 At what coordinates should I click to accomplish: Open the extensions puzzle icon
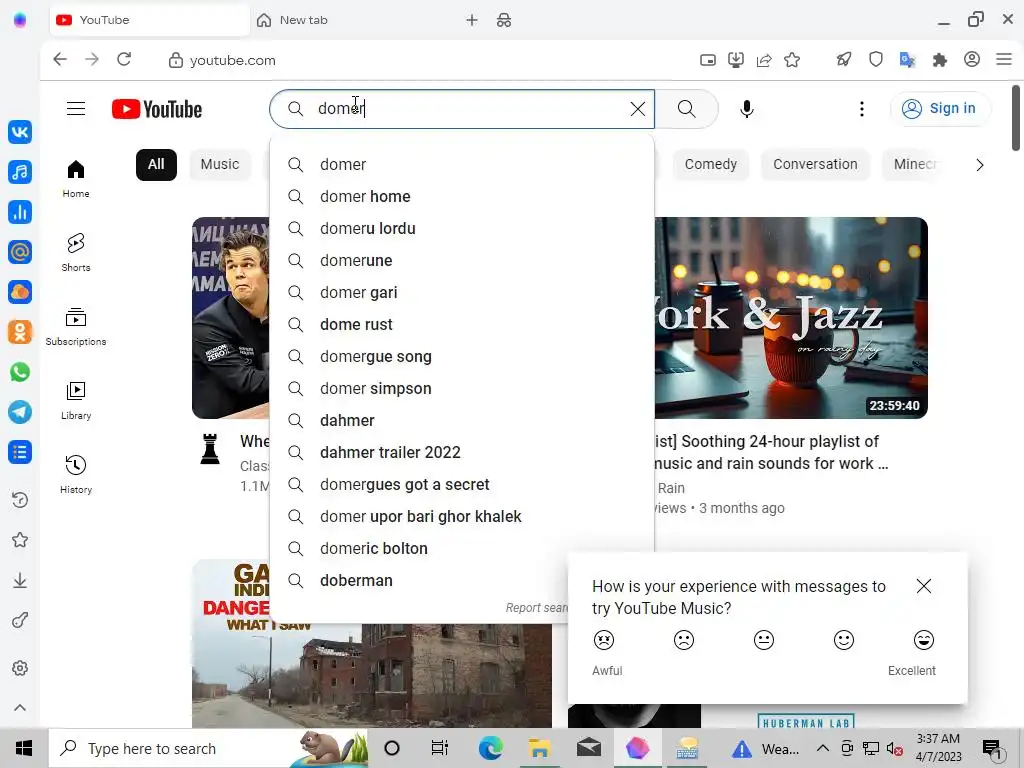pos(940,60)
